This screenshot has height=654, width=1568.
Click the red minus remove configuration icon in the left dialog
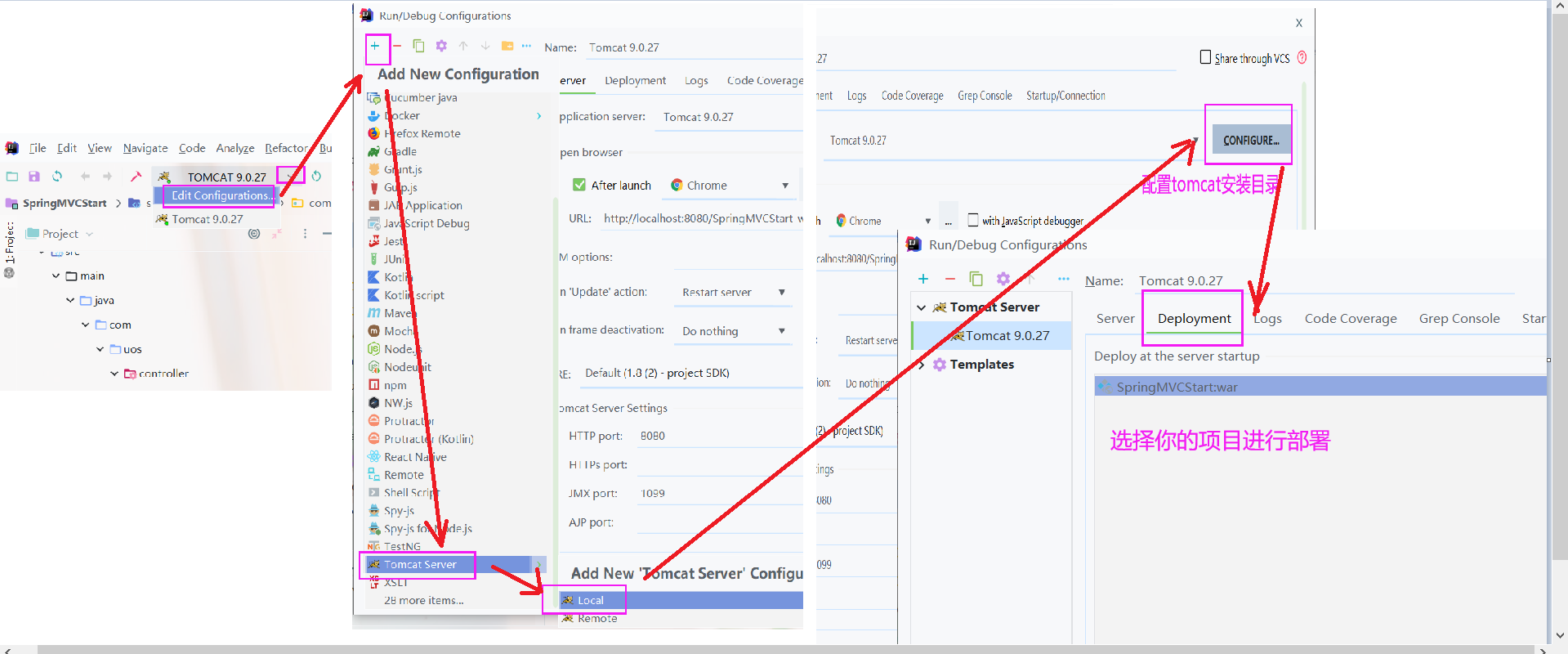(x=397, y=46)
